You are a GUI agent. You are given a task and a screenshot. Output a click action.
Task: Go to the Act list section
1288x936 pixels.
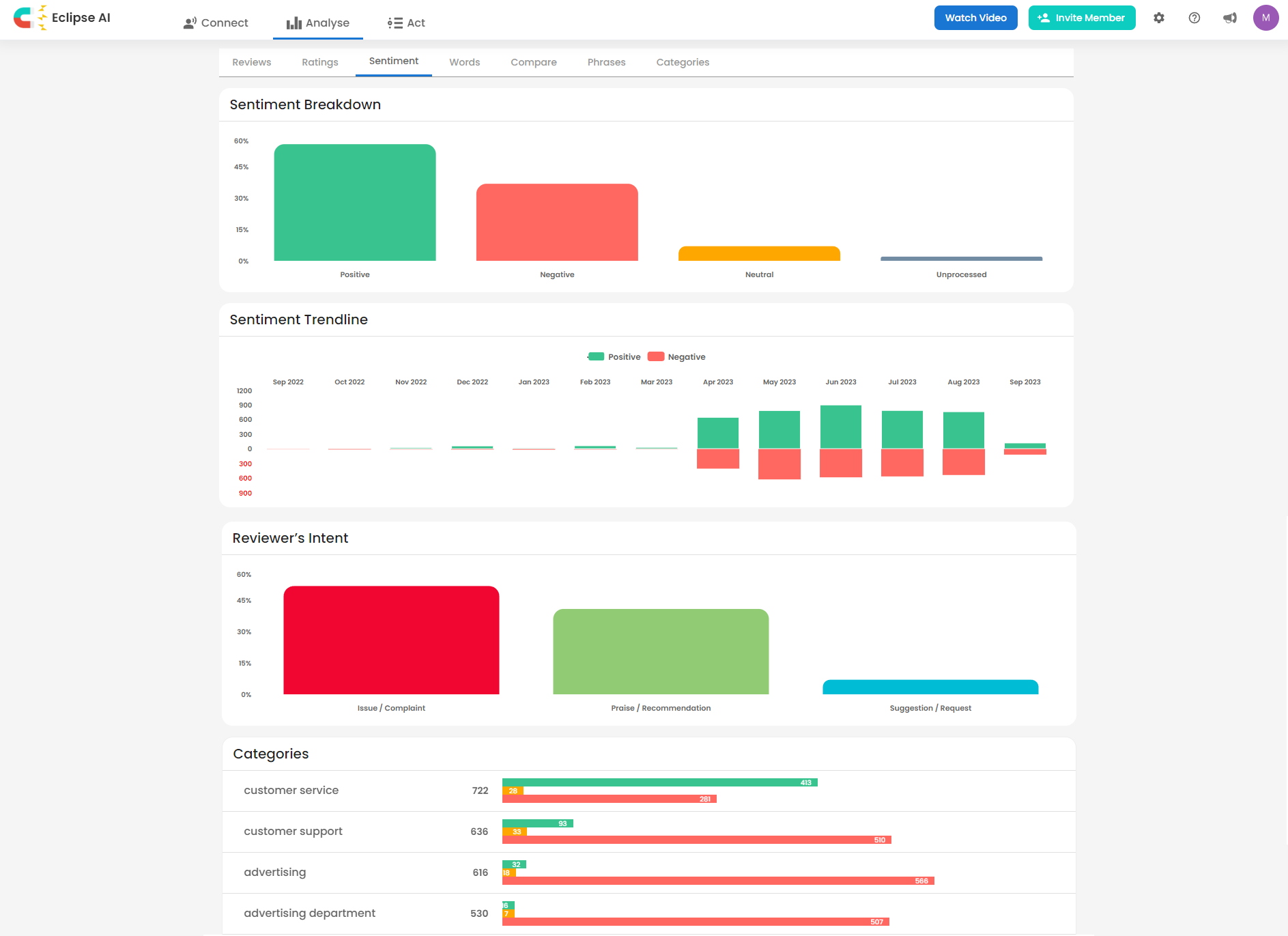(406, 23)
